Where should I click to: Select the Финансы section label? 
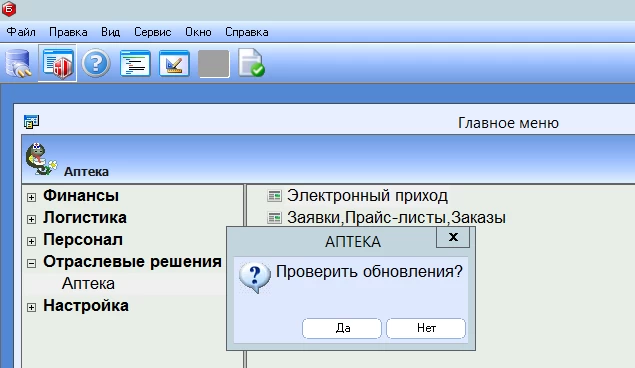tap(81, 196)
